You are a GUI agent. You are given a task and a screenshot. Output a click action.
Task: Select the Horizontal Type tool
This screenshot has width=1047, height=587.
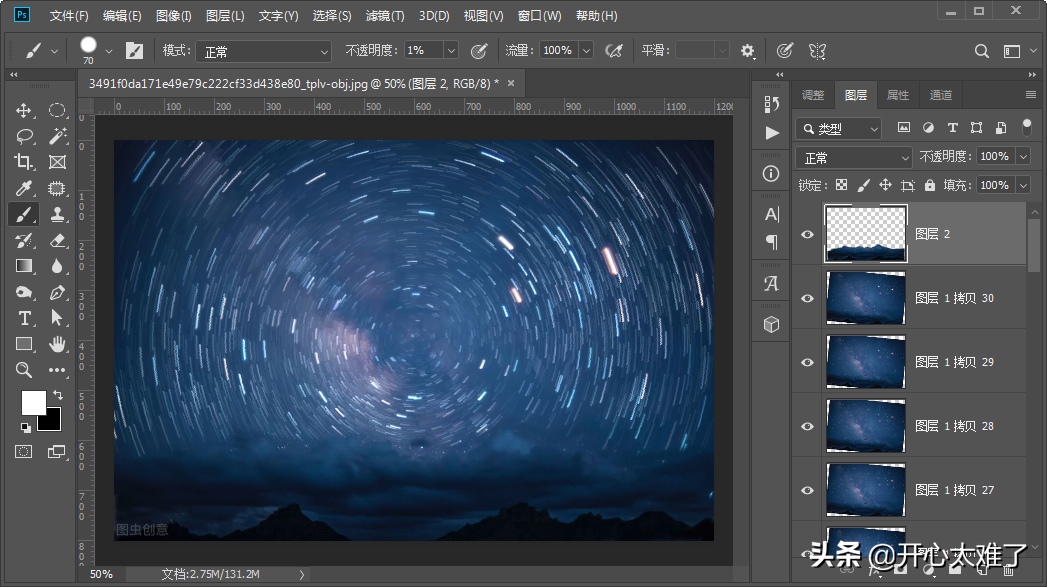point(24,319)
